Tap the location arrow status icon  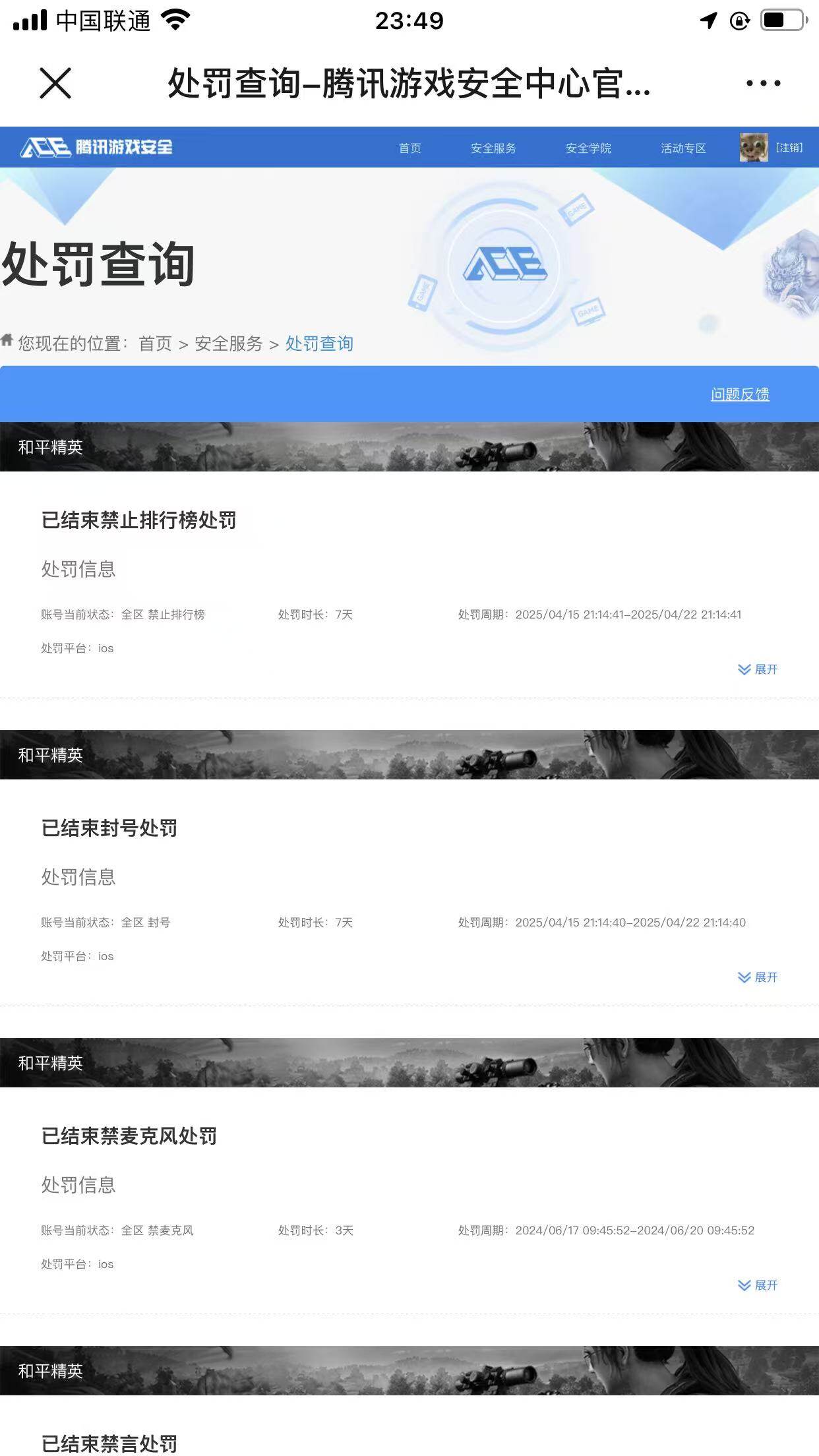pos(709,20)
